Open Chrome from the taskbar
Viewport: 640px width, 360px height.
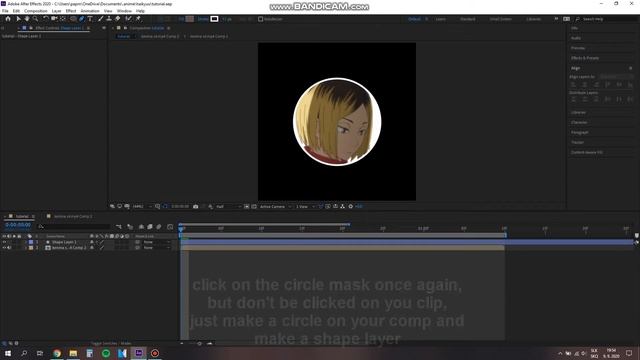tap(57, 353)
